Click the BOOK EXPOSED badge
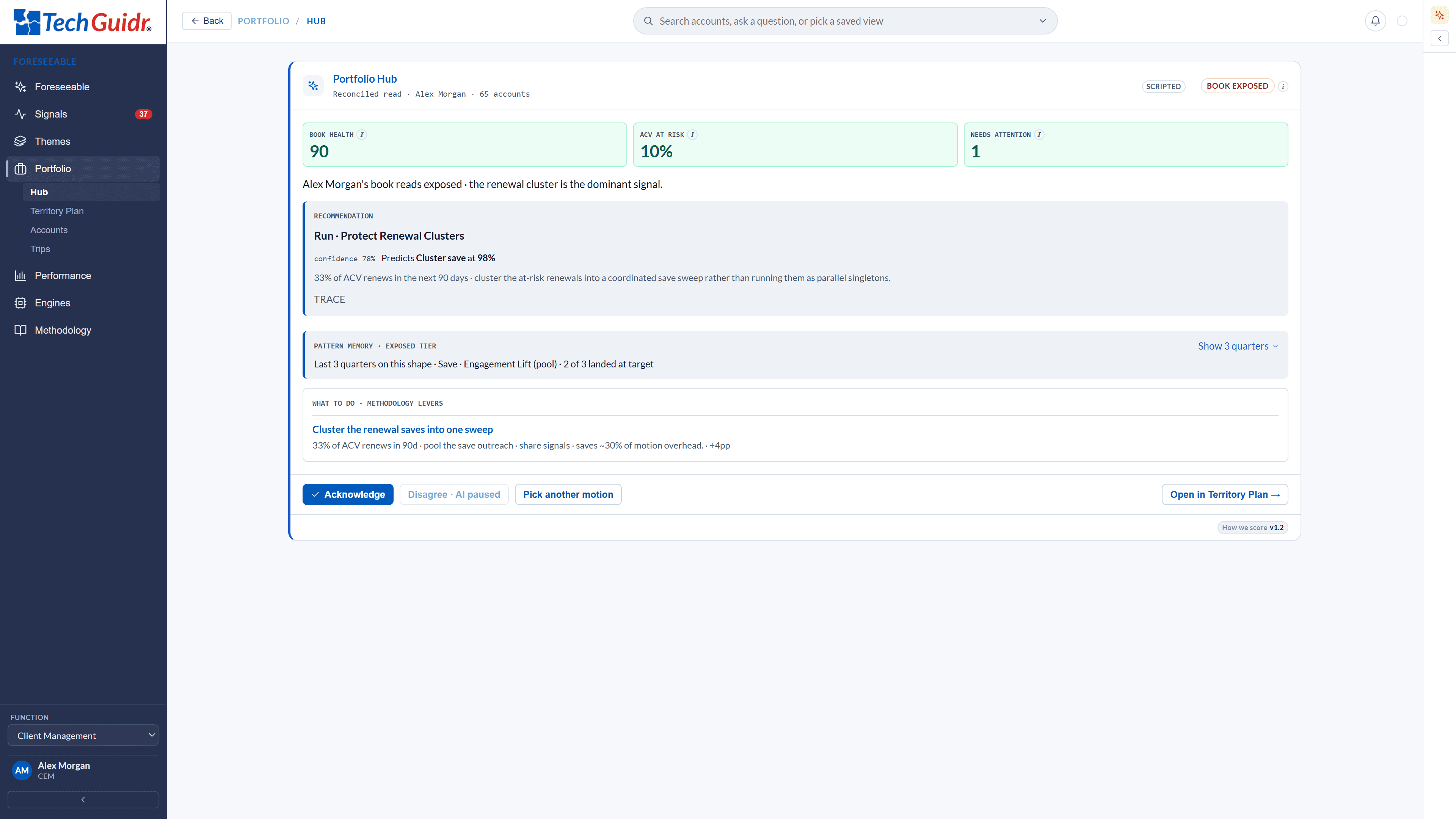 click(1237, 86)
